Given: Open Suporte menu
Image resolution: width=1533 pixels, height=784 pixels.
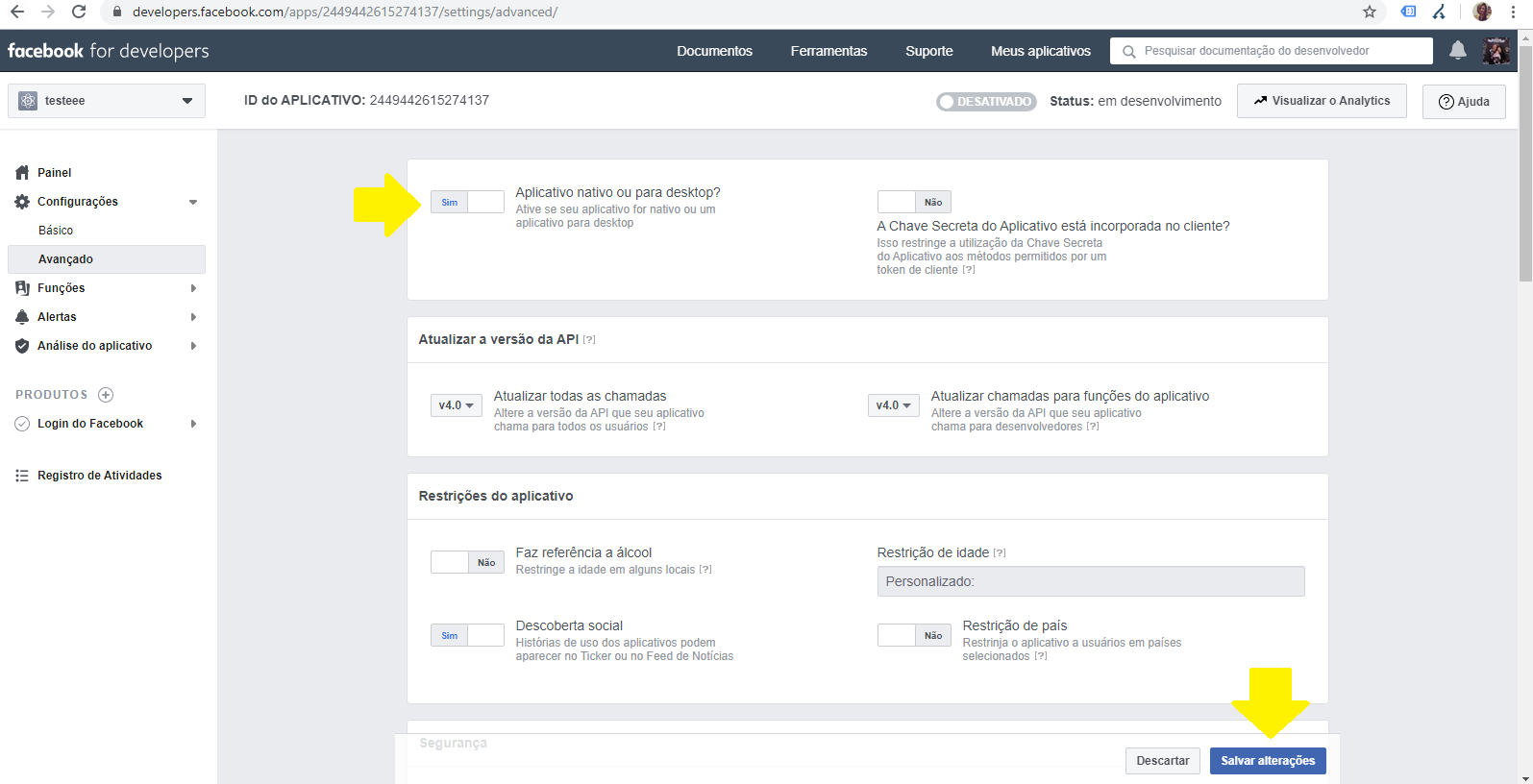Looking at the screenshot, I should tap(929, 51).
